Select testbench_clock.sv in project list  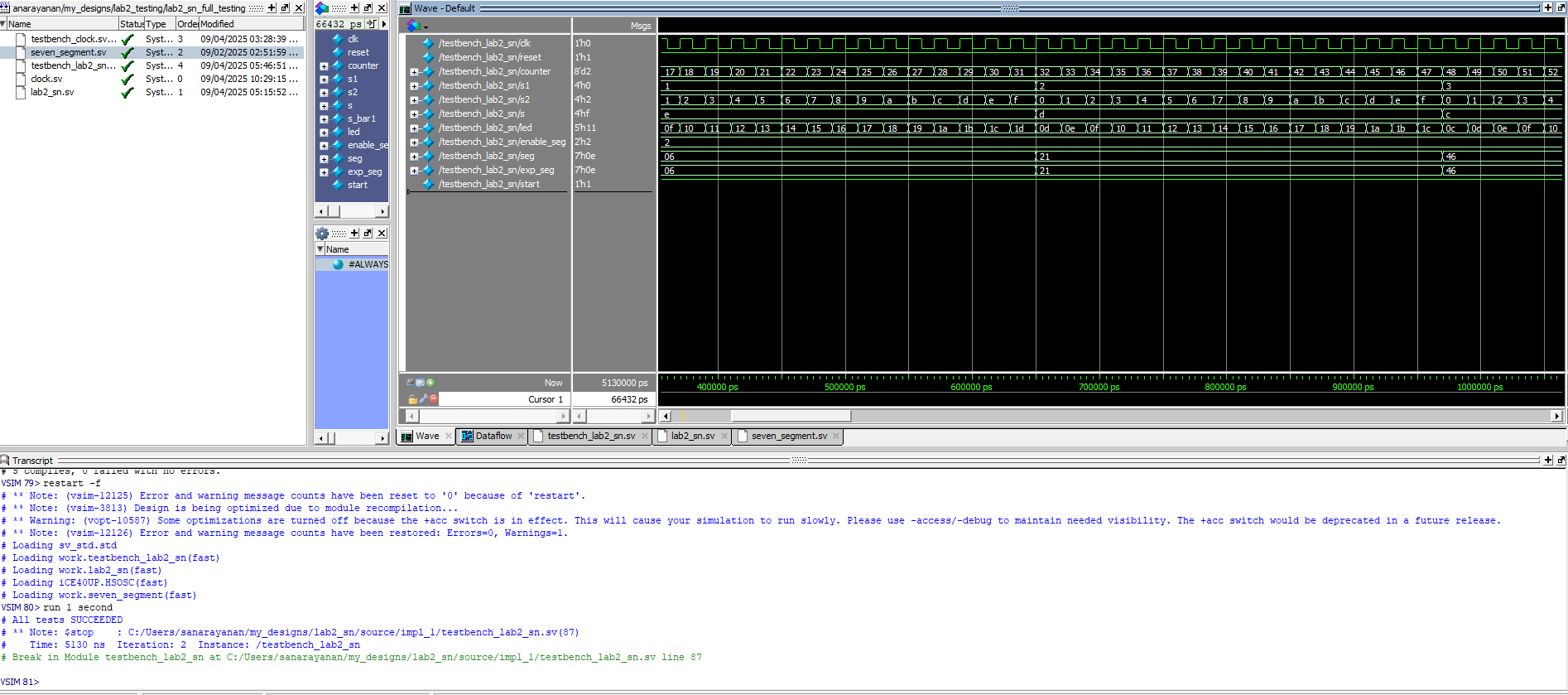(x=73, y=39)
